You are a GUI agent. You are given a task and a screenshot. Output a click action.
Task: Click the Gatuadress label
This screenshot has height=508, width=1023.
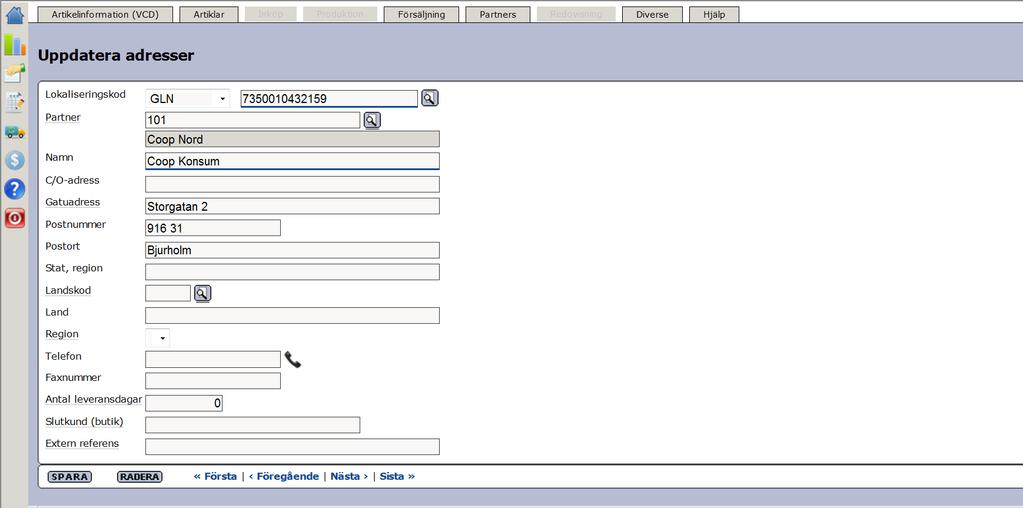tap(72, 202)
